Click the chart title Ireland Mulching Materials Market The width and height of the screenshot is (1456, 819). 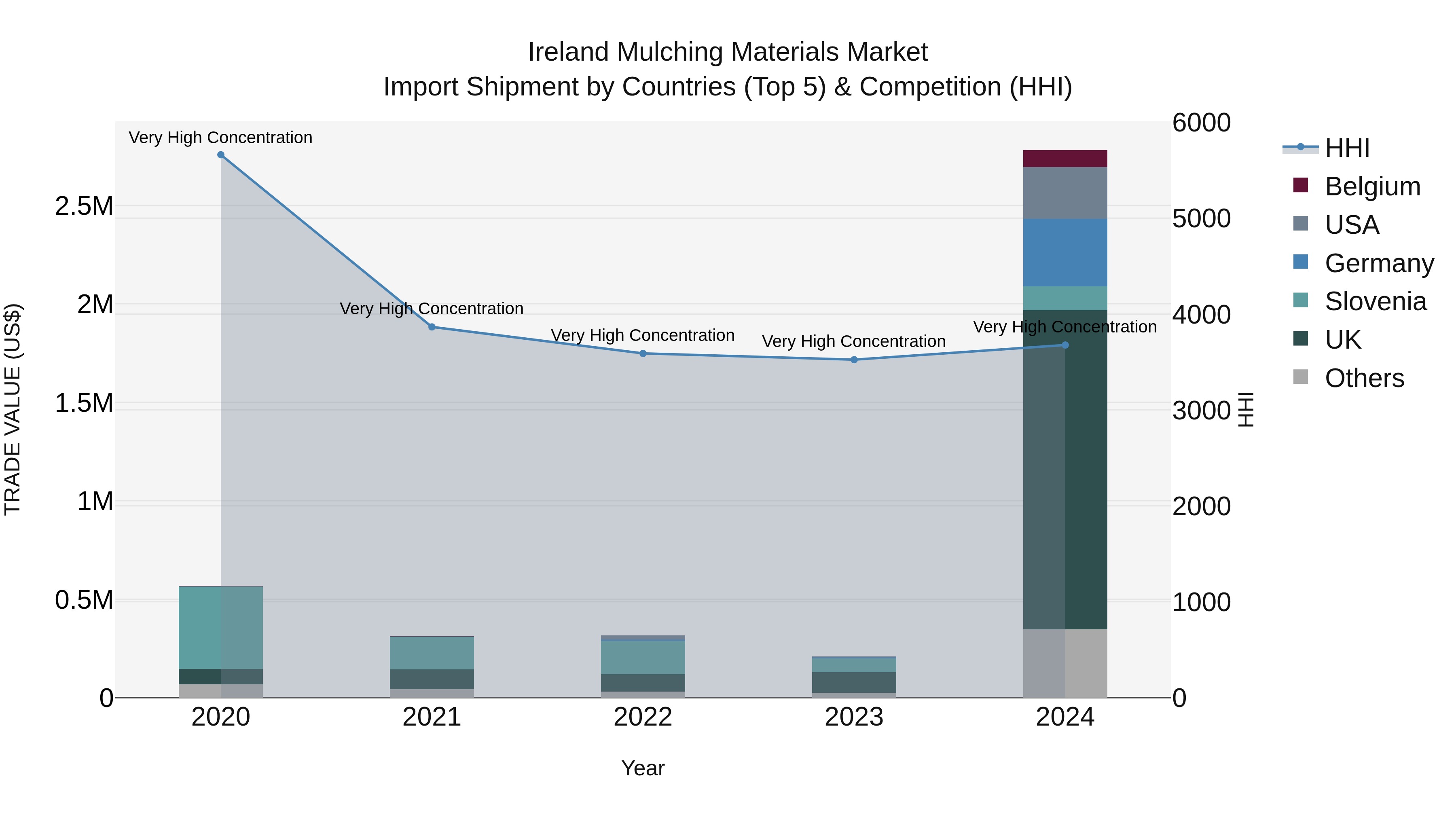[x=728, y=52]
